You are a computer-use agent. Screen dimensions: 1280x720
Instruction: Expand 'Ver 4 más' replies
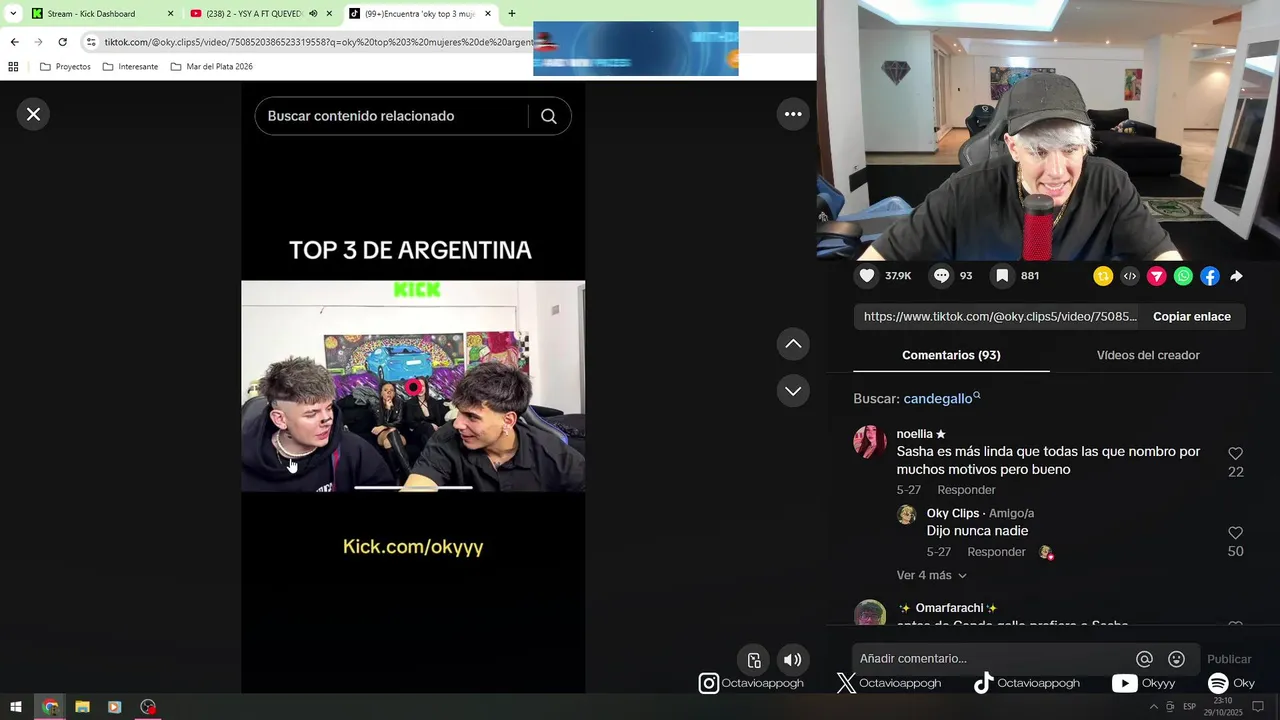click(x=931, y=575)
